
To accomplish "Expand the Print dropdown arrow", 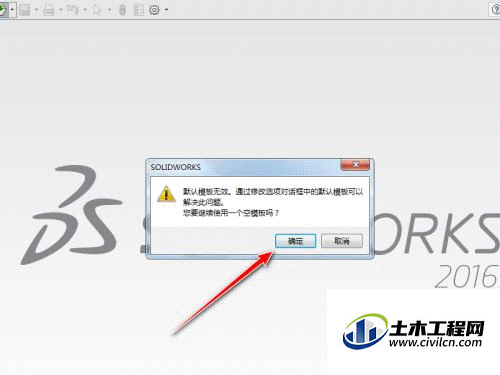I will (61, 10).
